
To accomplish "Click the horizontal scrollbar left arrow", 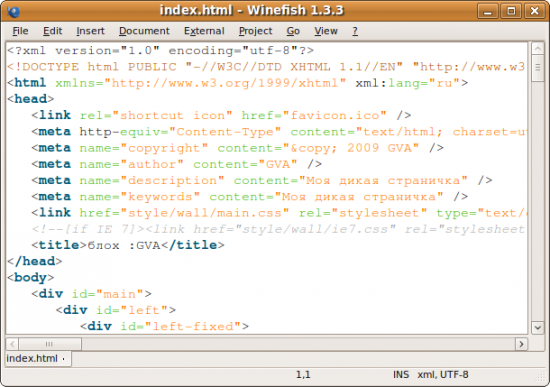I will [12, 344].
